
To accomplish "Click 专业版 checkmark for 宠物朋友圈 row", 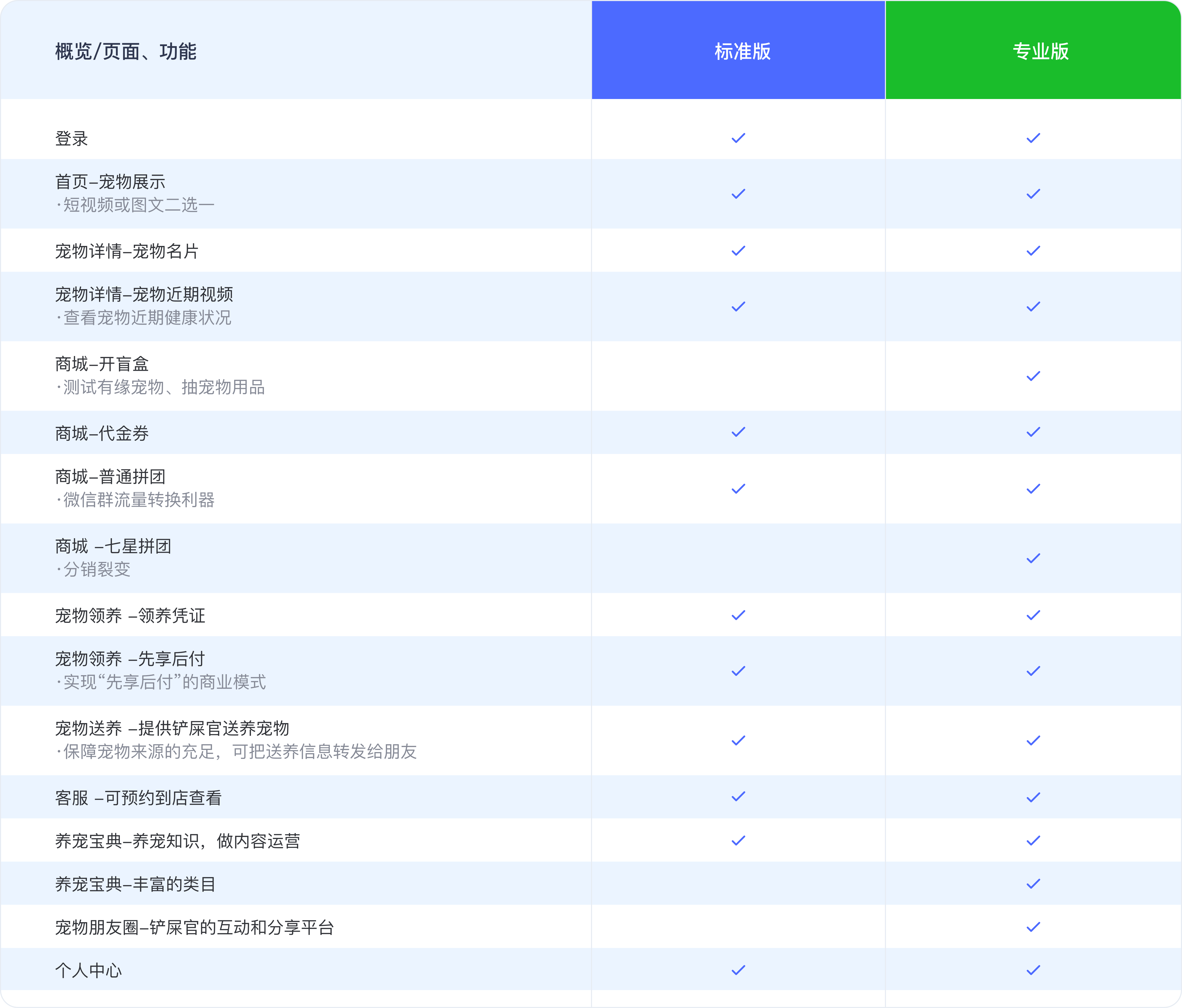I will pos(1033,927).
